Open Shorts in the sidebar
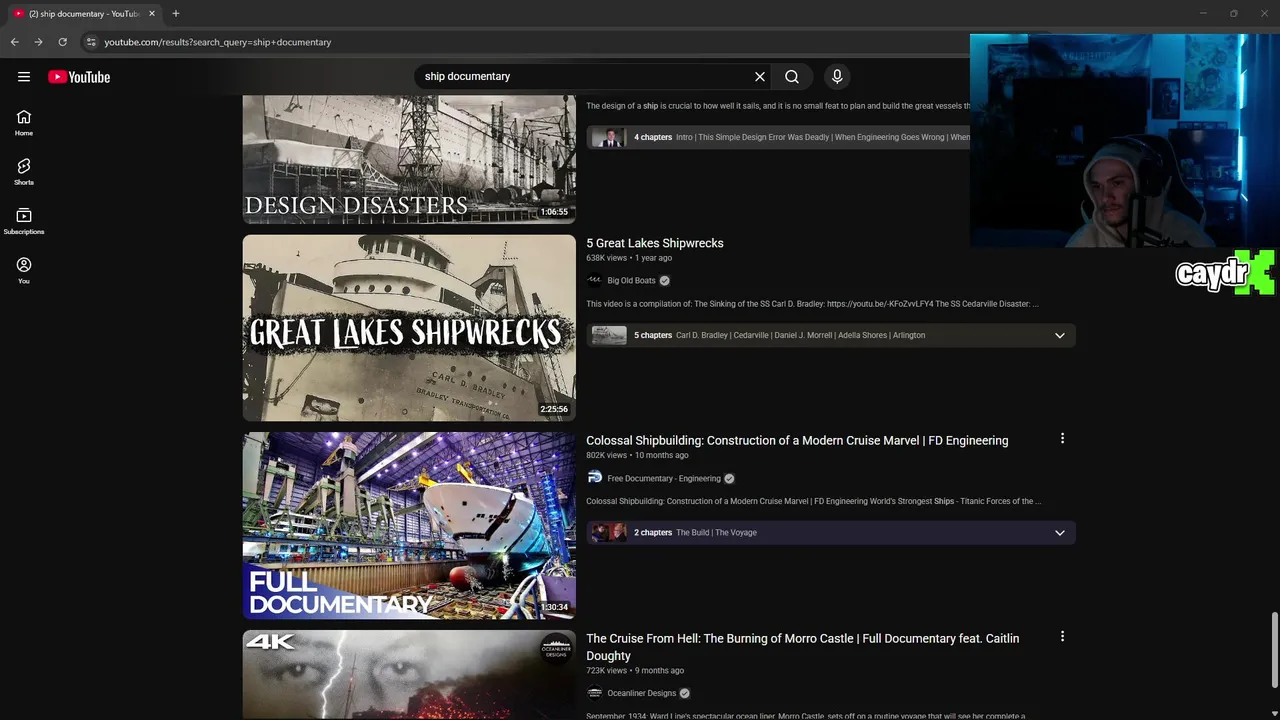Viewport: 1280px width, 720px height. (x=24, y=172)
